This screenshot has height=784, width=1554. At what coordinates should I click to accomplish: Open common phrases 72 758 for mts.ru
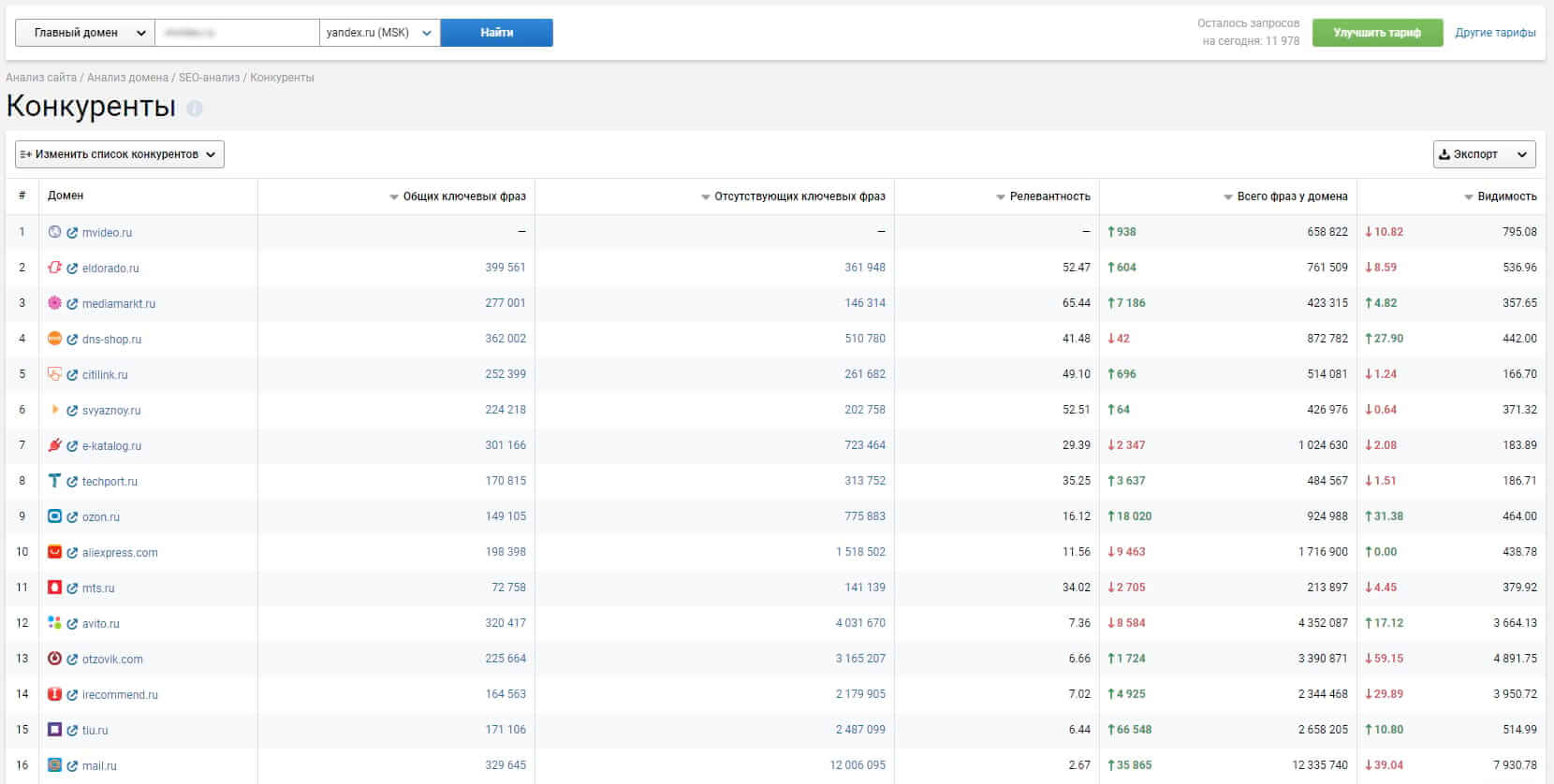[509, 588]
